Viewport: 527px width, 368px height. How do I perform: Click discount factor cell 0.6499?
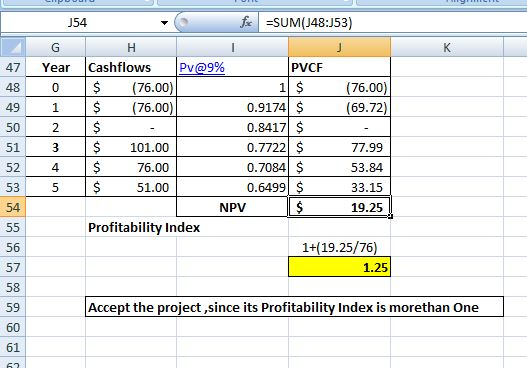pos(232,187)
